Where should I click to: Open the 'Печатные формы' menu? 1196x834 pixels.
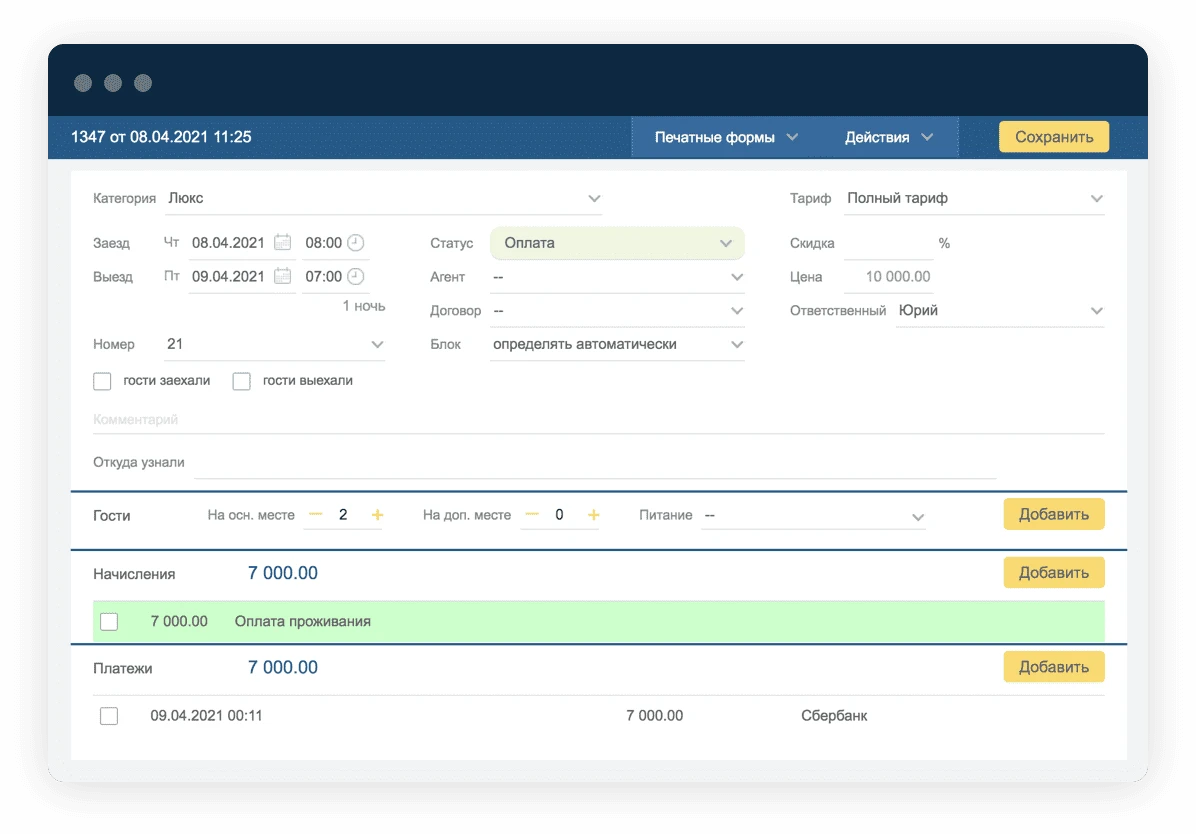726,137
